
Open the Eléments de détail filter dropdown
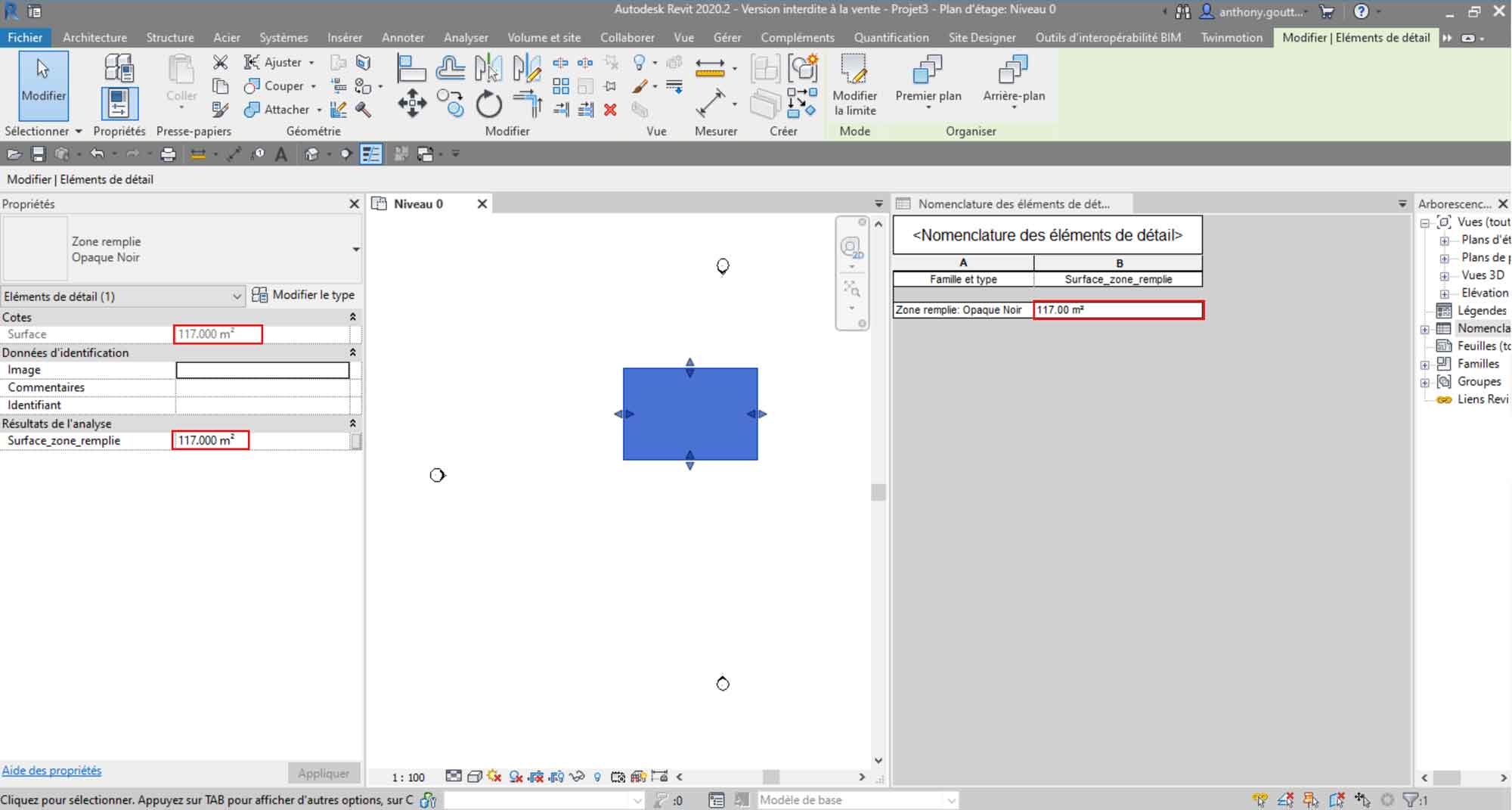click(237, 296)
